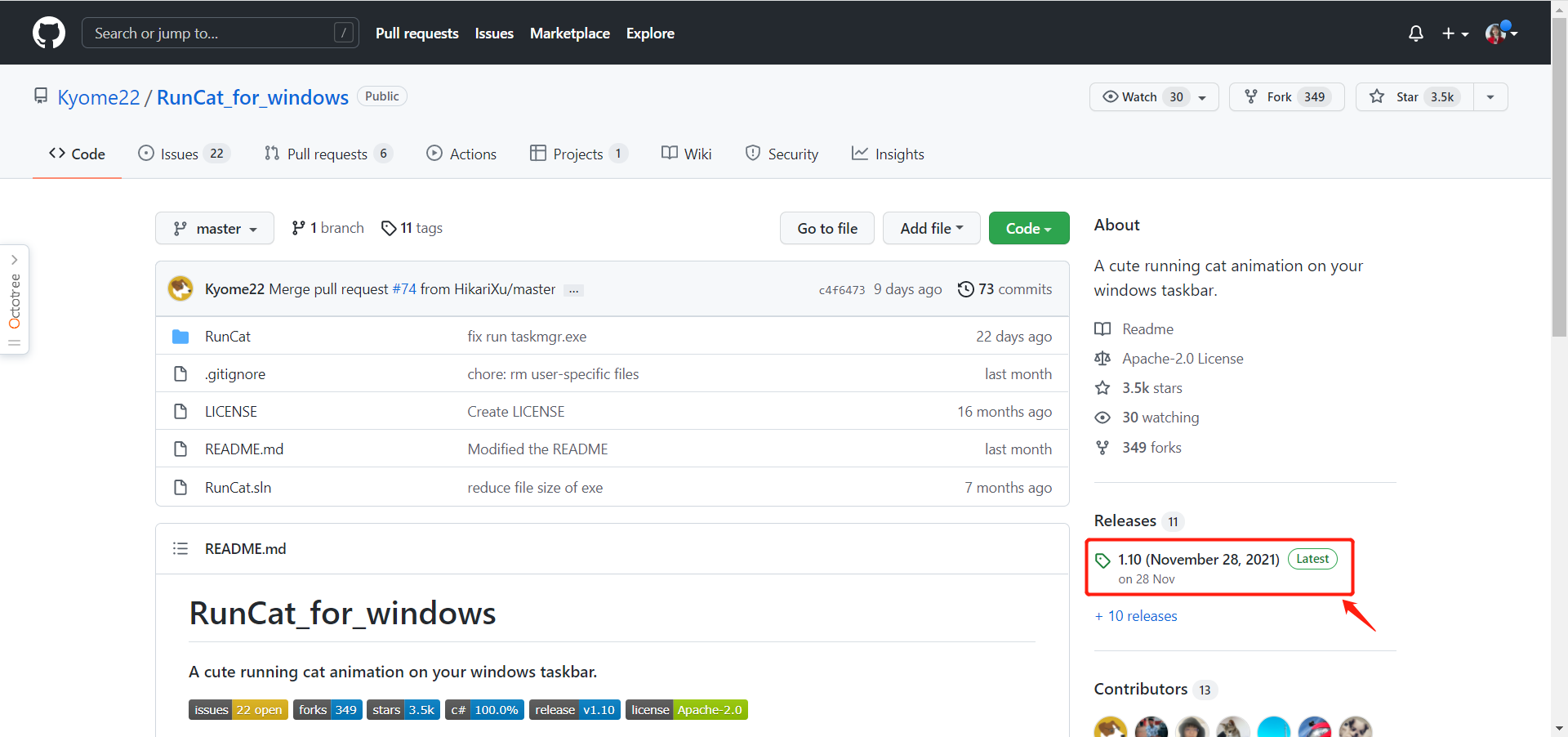Open the Releases heading link
The image size is (1568, 737).
[x=1138, y=521]
